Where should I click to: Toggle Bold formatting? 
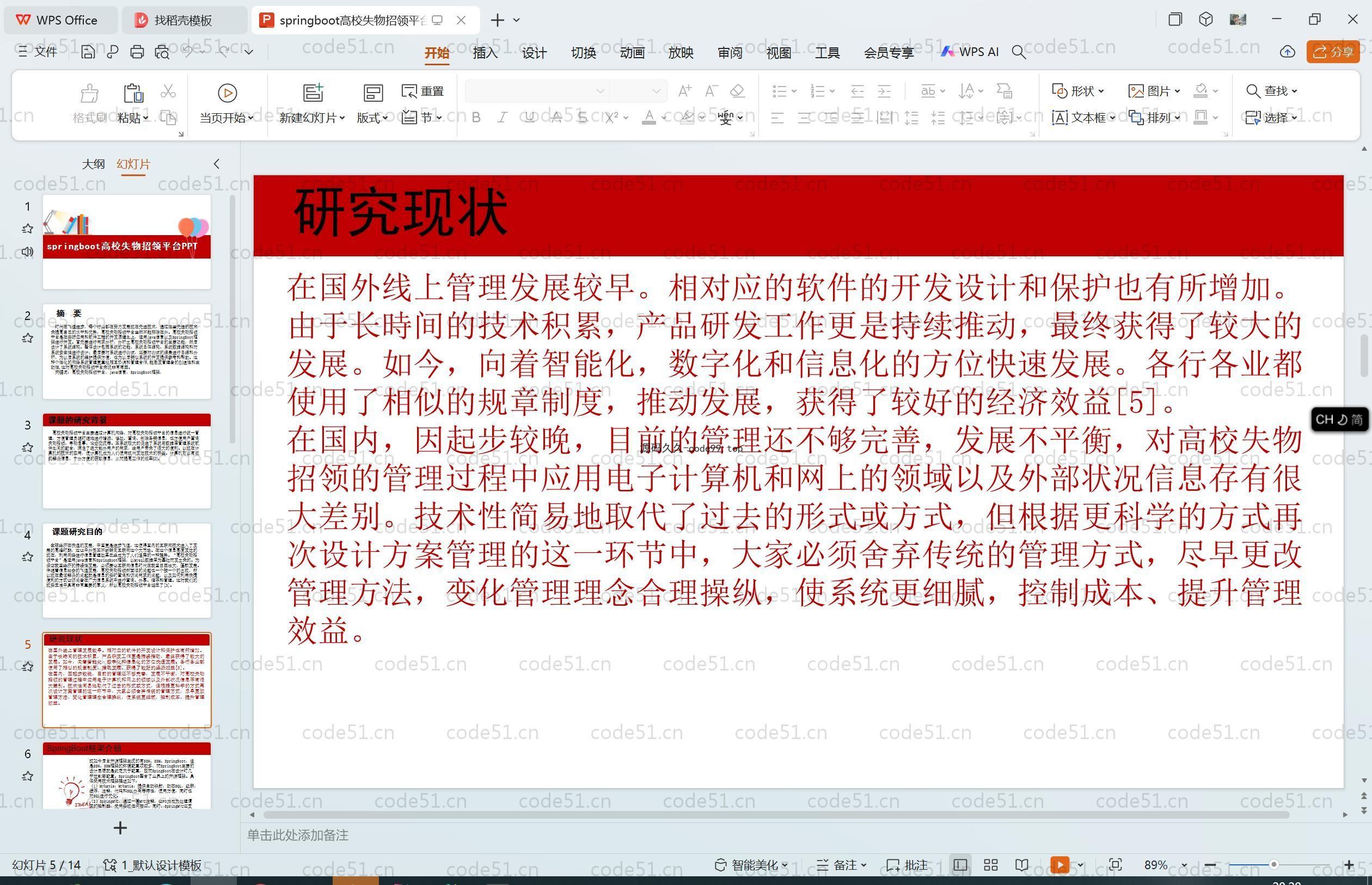[x=476, y=117]
